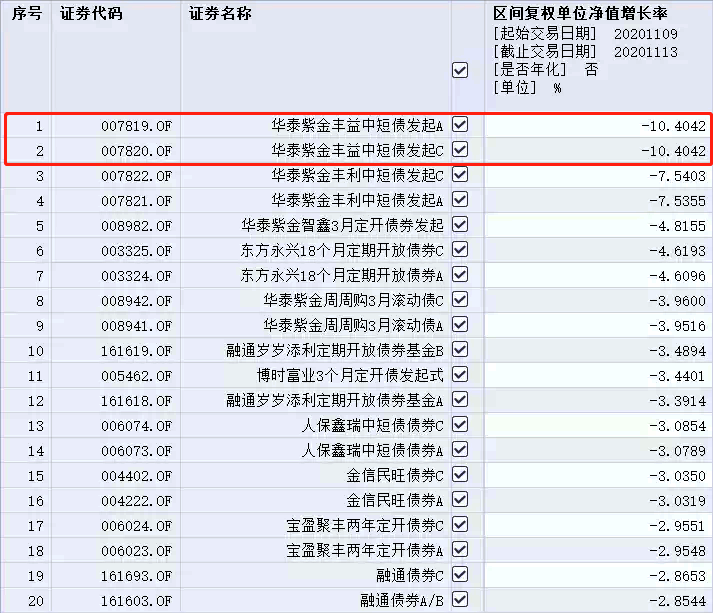The height and width of the screenshot is (613, 713).
Task: Toggle checkbox for 华泰紫金智鑫3月定开债券发起
Action: point(460,224)
